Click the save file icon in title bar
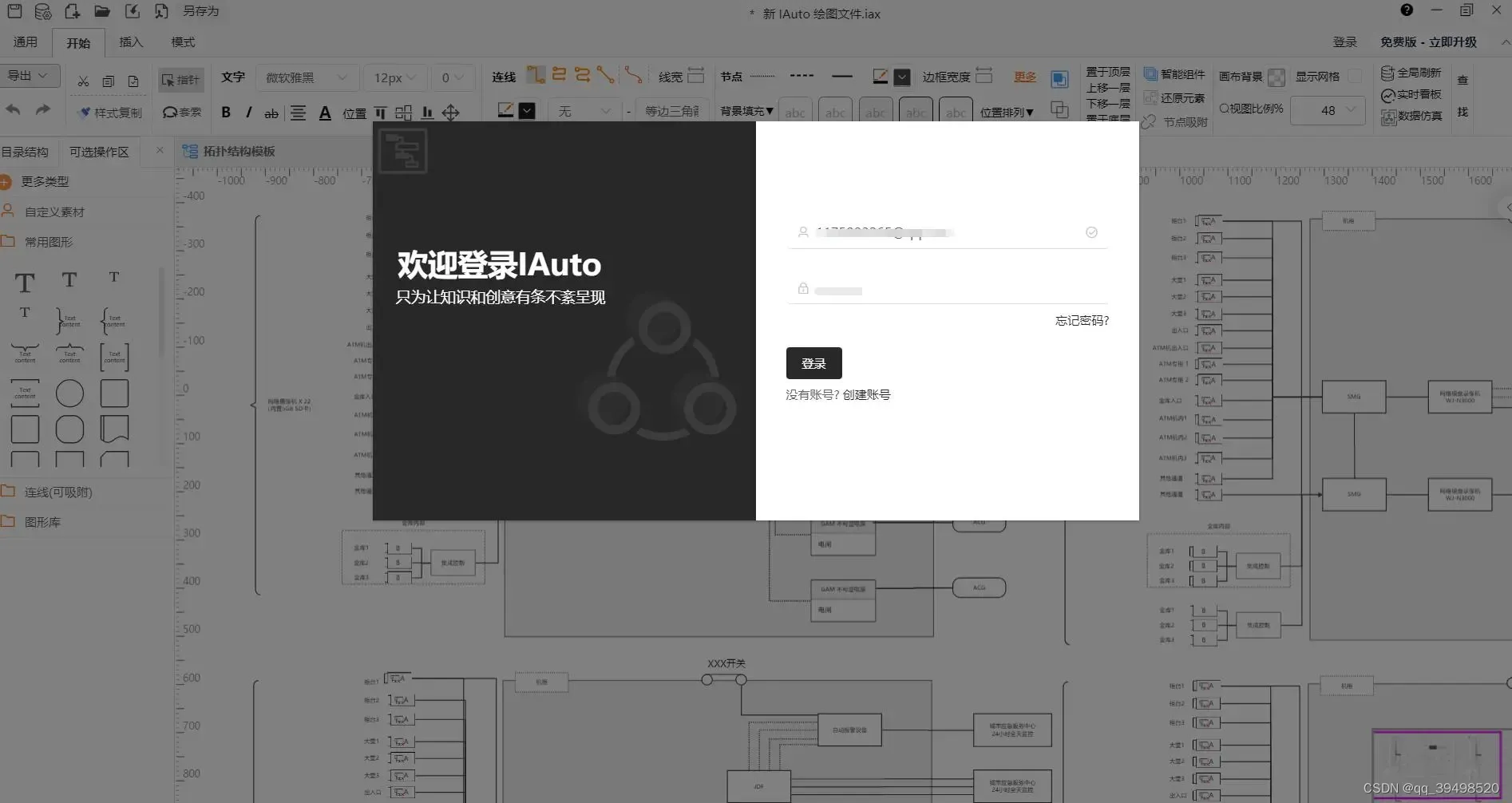This screenshot has height=803, width=1512. coord(14,11)
